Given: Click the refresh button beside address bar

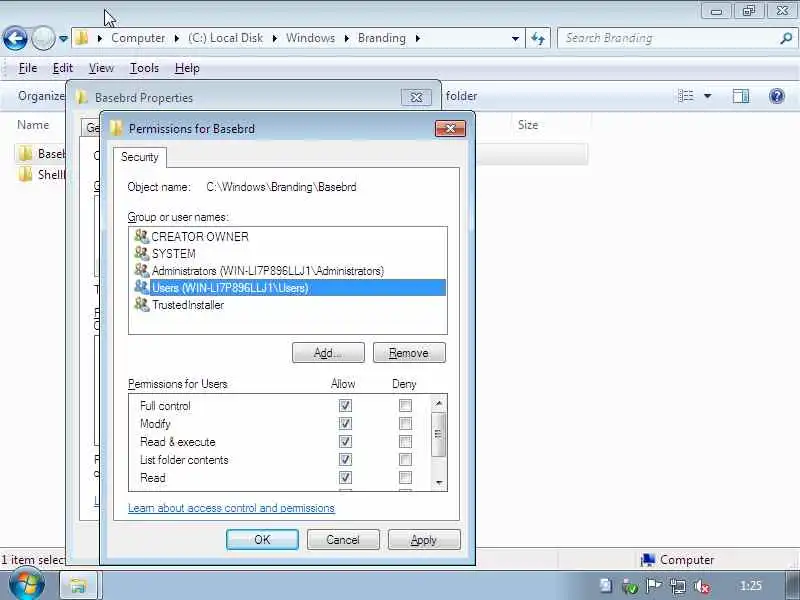Looking at the screenshot, I should 538,38.
